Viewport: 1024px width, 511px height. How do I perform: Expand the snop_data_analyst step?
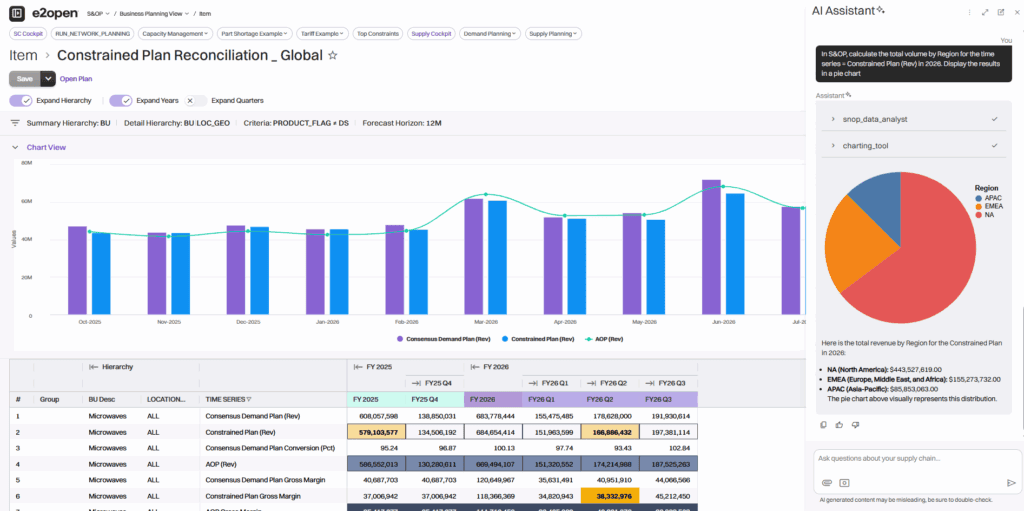click(x=833, y=119)
